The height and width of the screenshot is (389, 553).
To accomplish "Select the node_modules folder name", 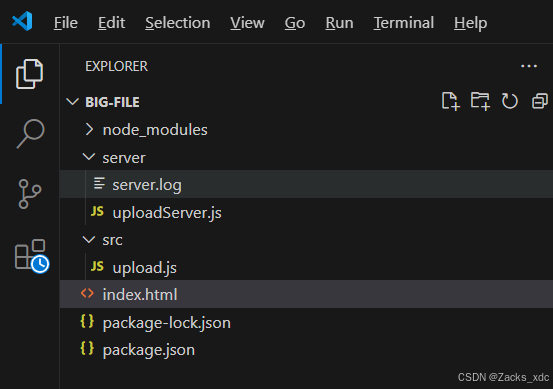I will click(155, 130).
